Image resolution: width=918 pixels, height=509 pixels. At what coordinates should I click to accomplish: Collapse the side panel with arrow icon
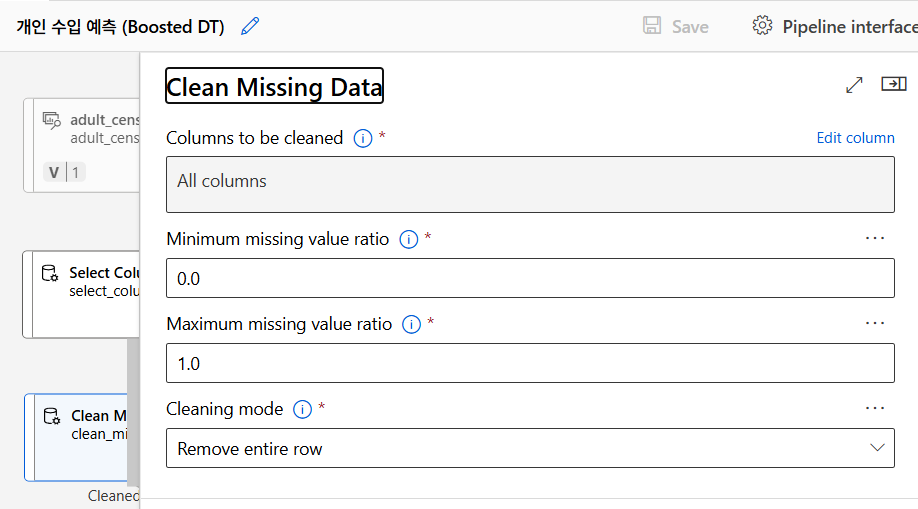[893, 85]
